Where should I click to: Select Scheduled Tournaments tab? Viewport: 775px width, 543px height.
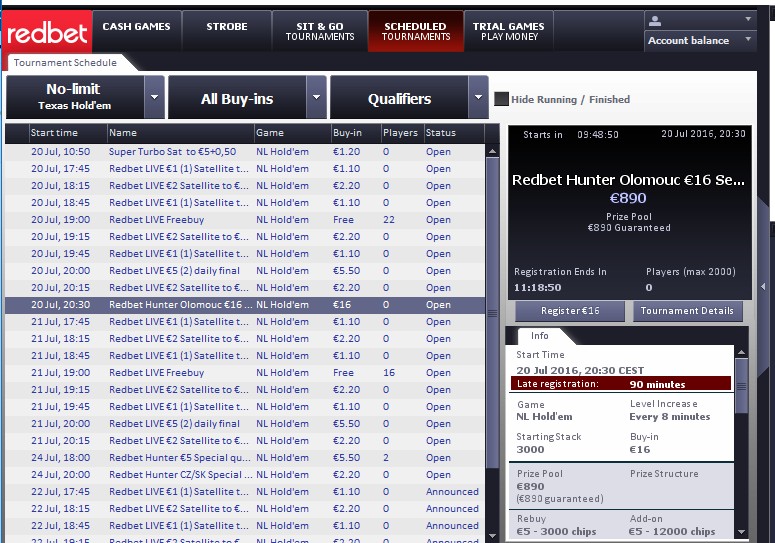pos(416,31)
